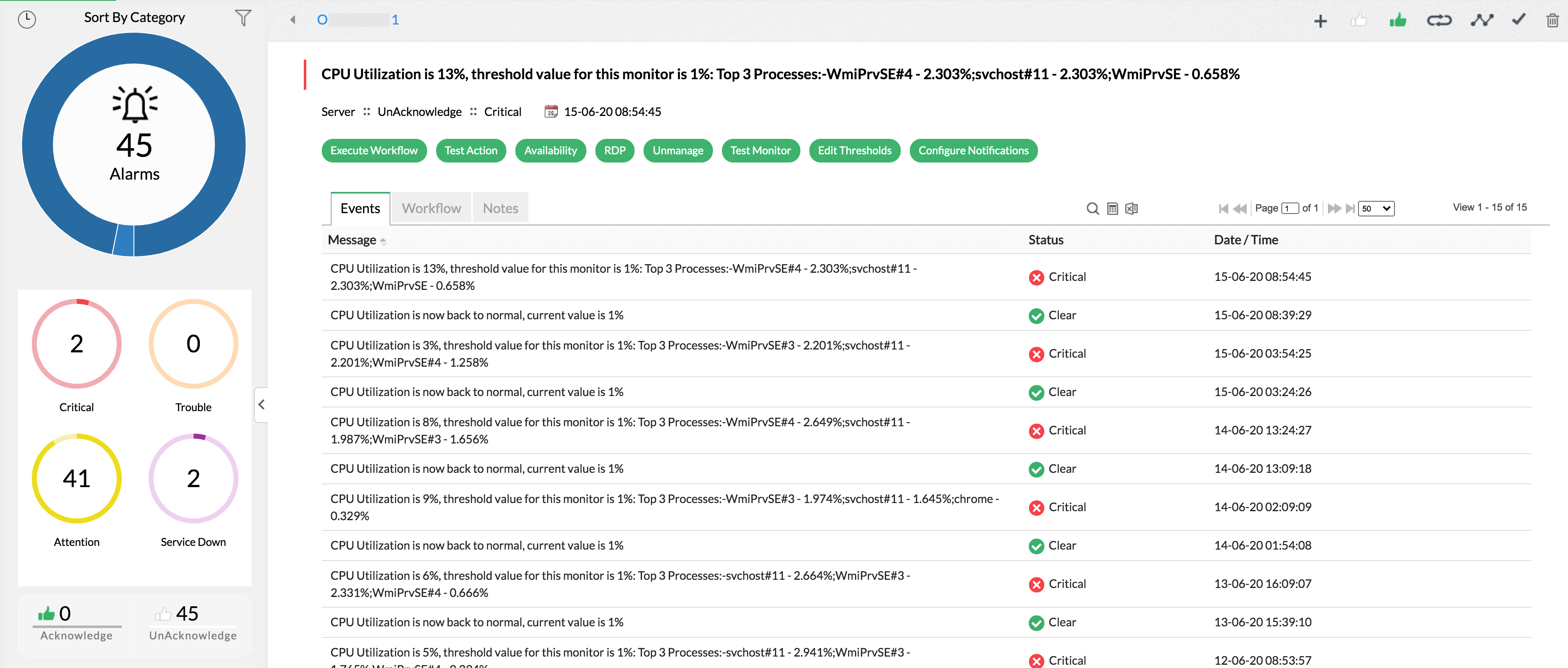Screen dimensions: 1568x668
Task: Open the filter funnel beside Sort By Category
Action: pos(242,18)
